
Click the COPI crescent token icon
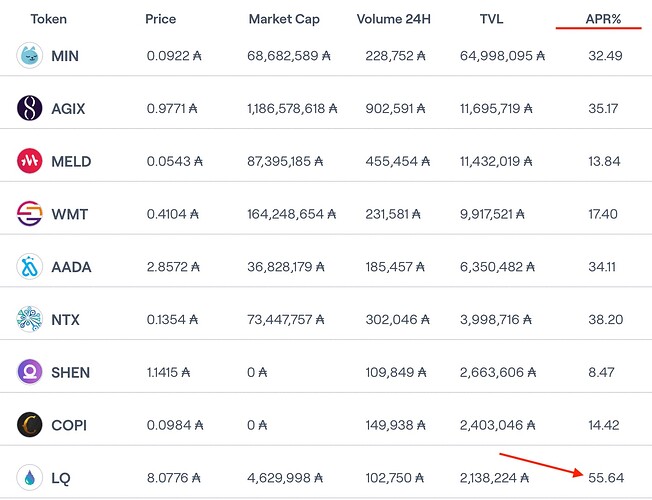(30, 425)
